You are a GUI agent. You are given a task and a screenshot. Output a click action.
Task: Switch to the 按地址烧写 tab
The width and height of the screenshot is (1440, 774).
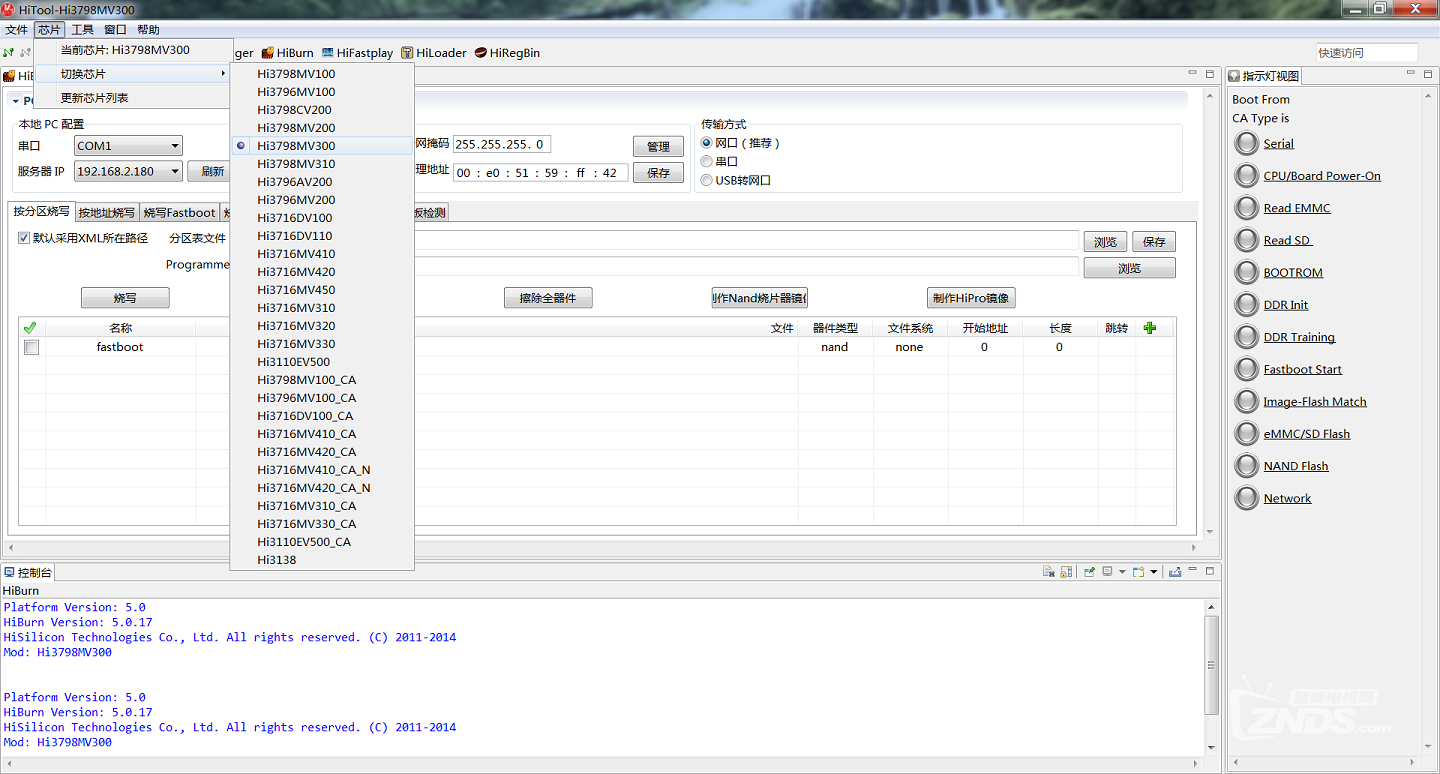106,212
